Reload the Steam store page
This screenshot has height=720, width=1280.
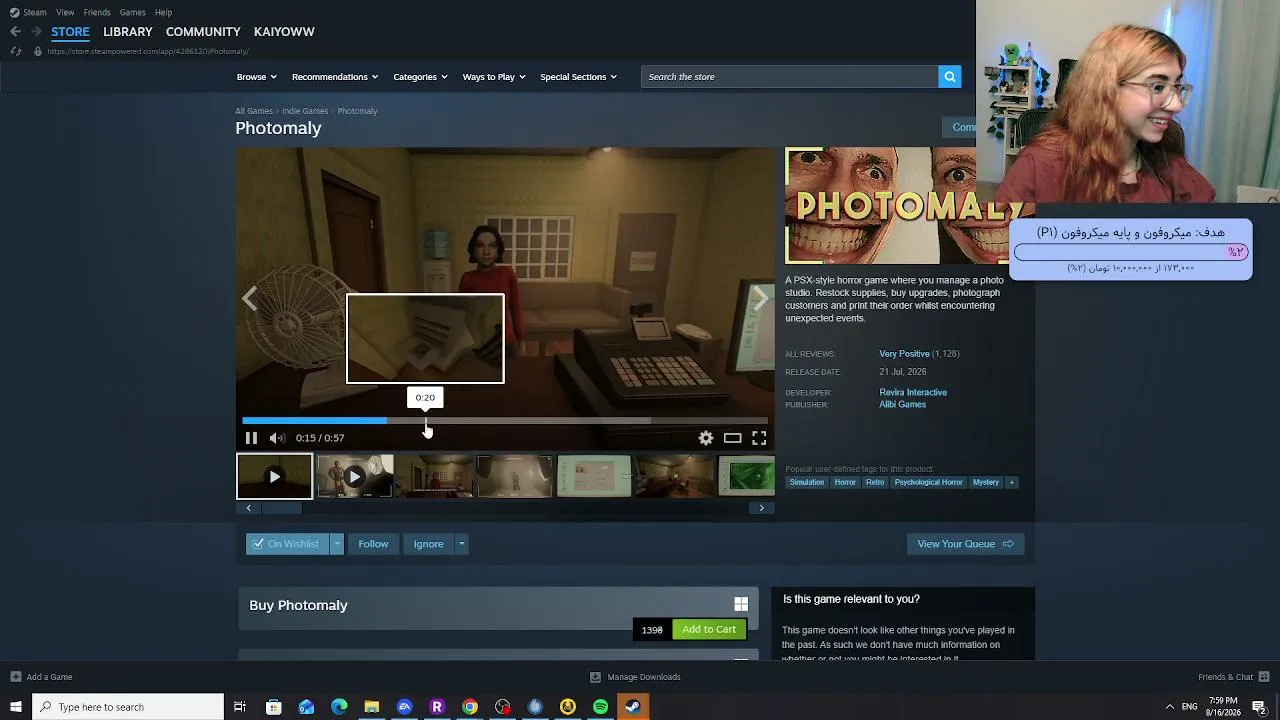(15, 51)
